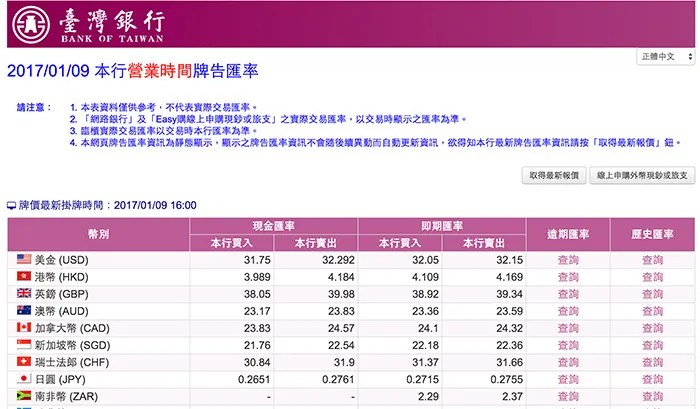Image resolution: width=700 pixels, height=409 pixels.
Task: Click ZAR spot buying rate 2.29
Action: tap(428, 396)
